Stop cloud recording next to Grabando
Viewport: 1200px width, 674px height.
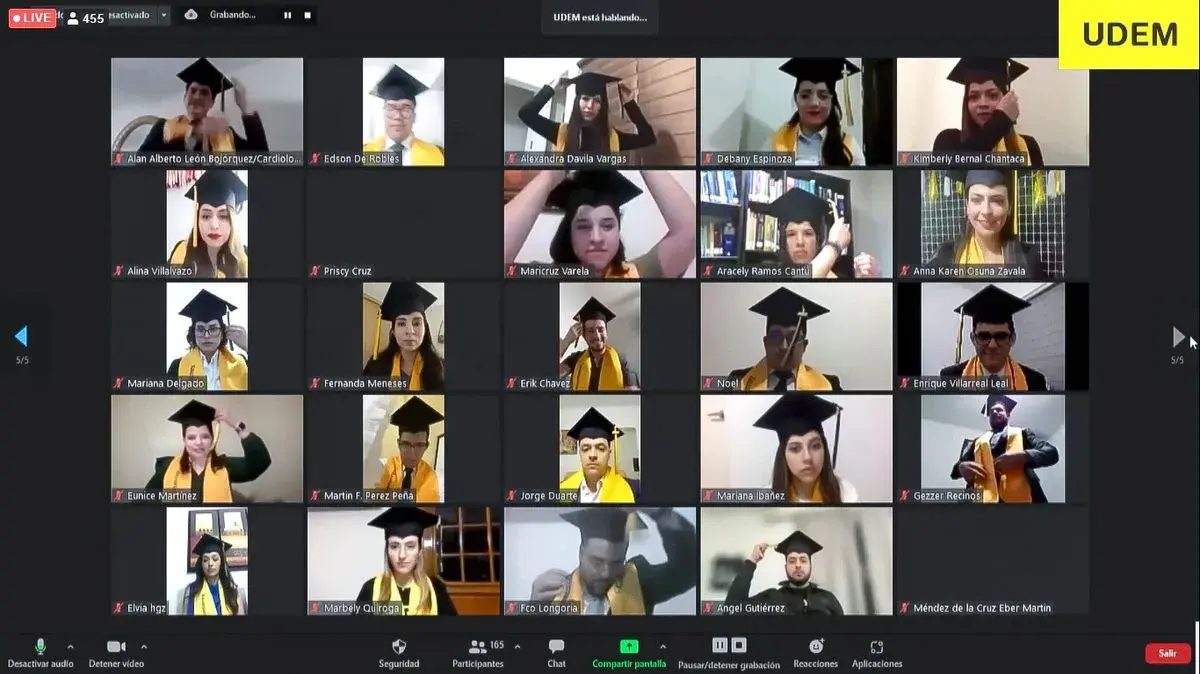point(307,15)
